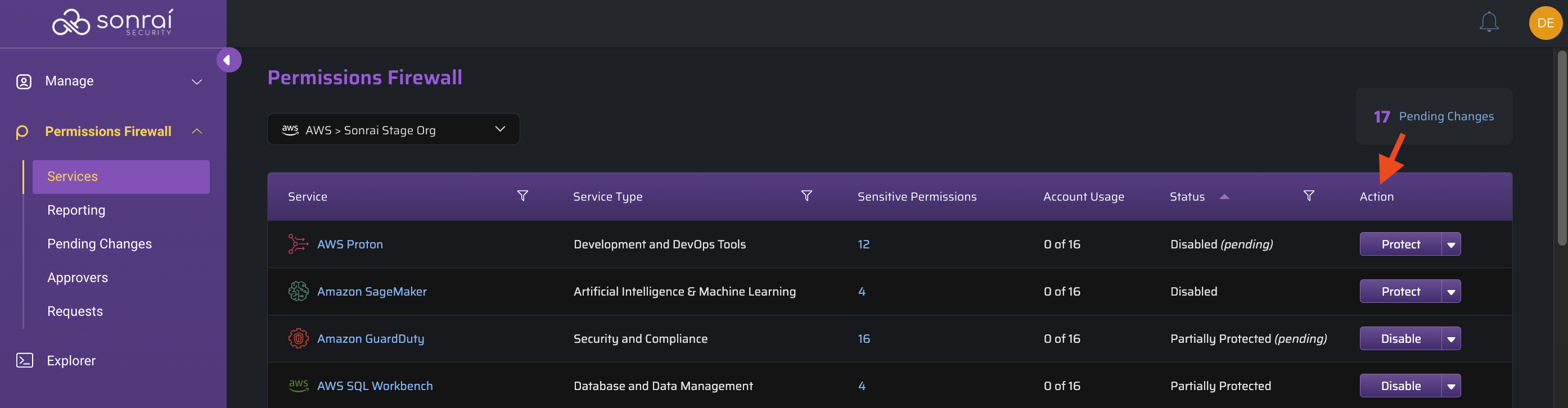Click the Service Type column header

click(x=607, y=197)
